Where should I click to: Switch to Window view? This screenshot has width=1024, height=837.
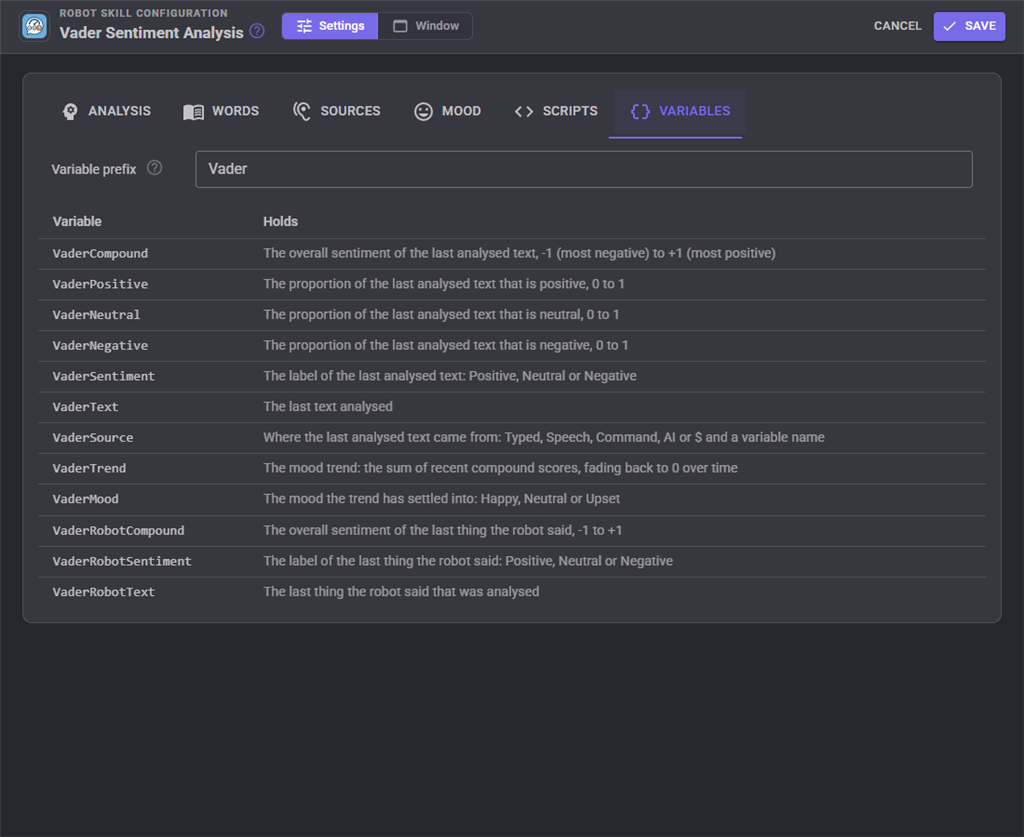tap(425, 26)
